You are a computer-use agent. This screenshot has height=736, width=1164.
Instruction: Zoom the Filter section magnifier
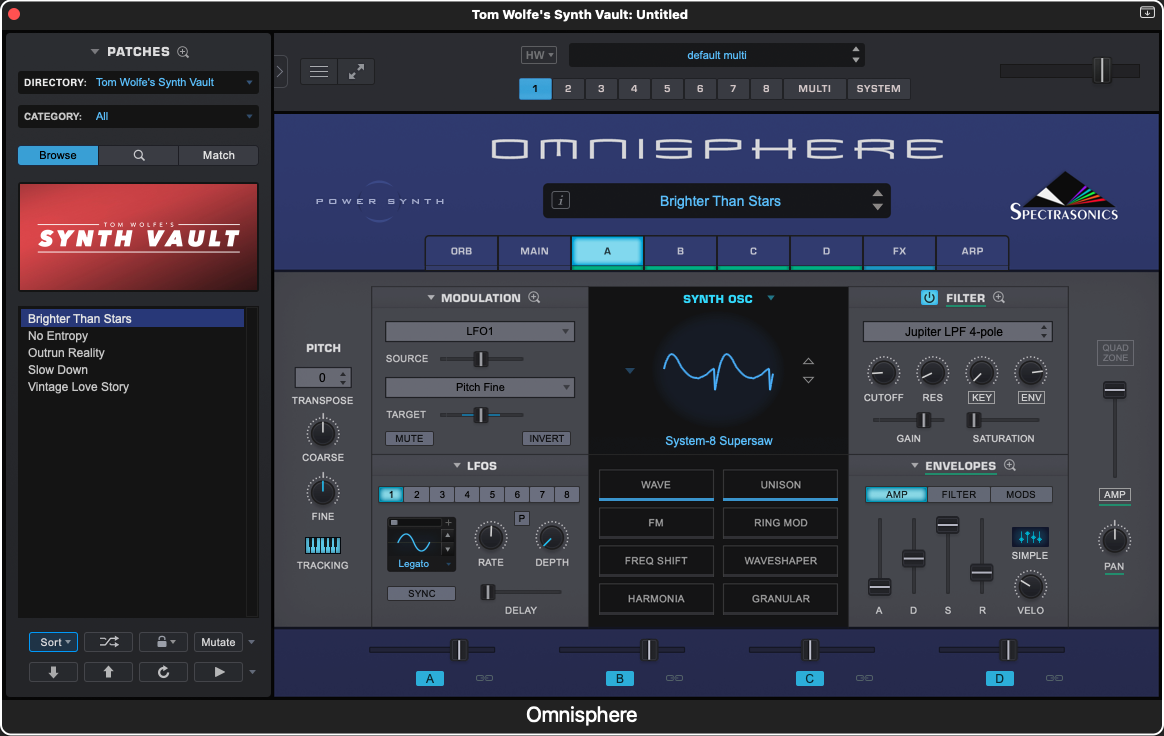point(998,298)
